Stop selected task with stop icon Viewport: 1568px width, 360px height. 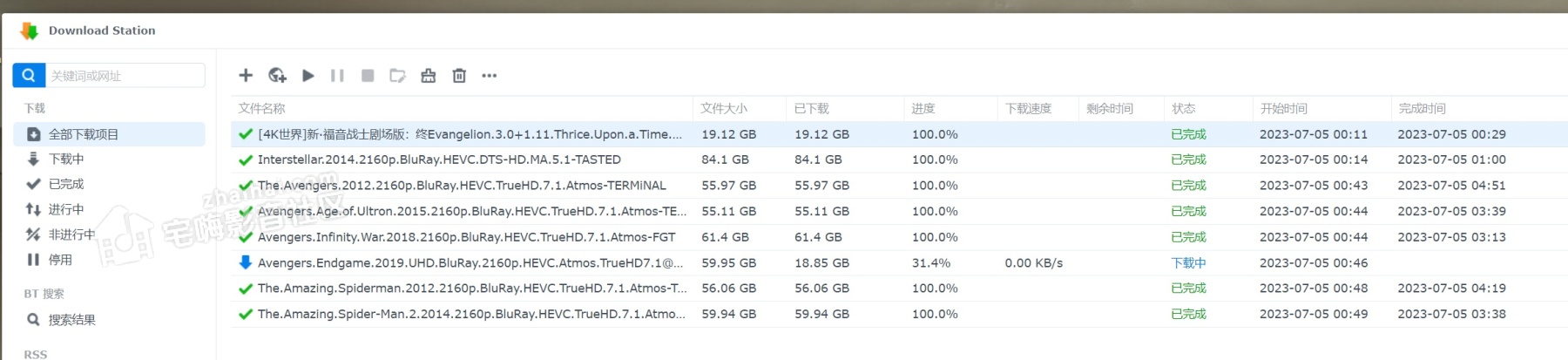point(368,76)
